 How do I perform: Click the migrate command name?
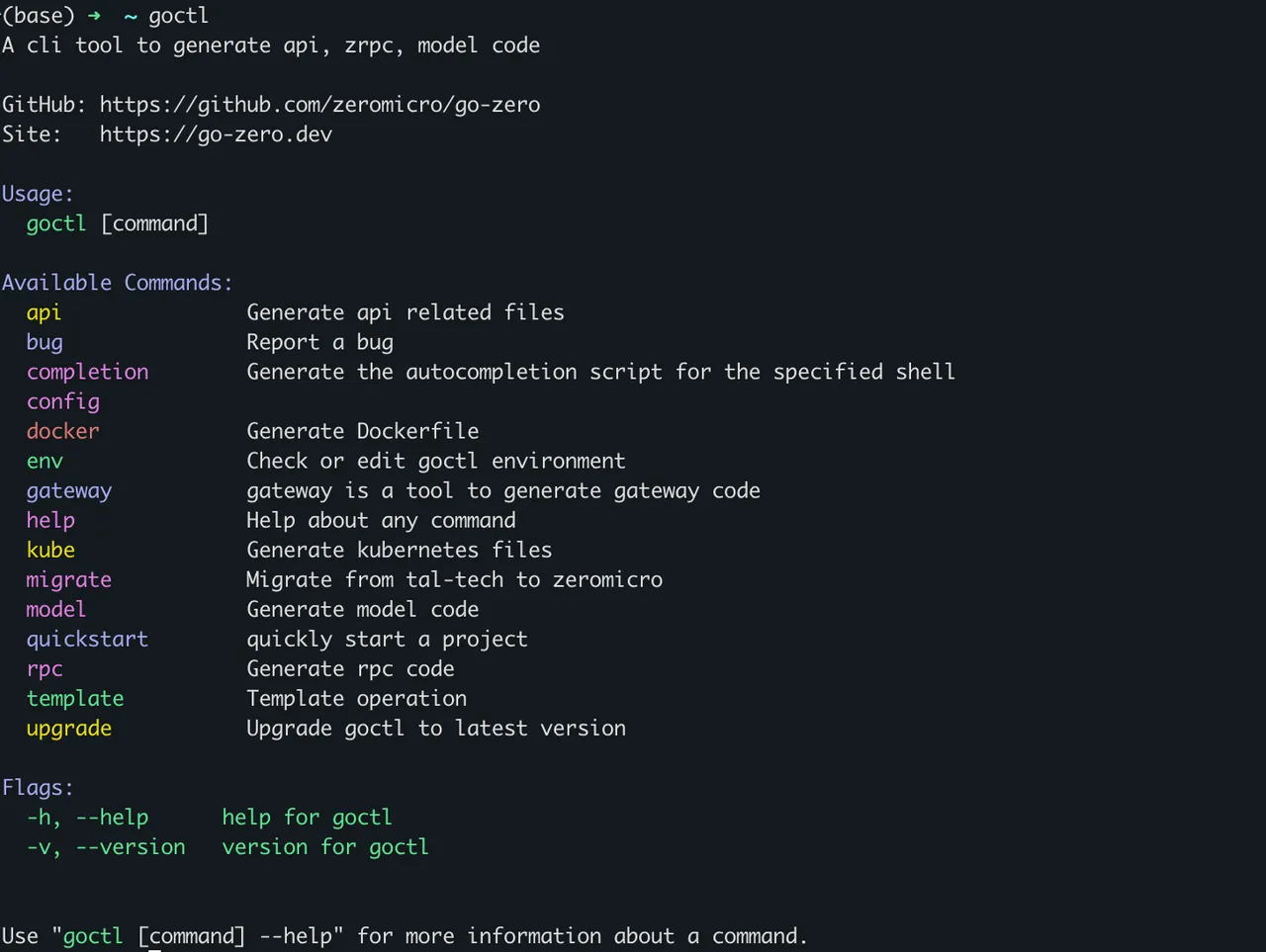68,580
